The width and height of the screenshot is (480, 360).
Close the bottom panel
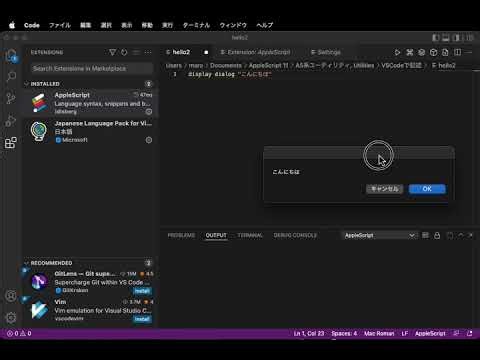tap(471, 235)
